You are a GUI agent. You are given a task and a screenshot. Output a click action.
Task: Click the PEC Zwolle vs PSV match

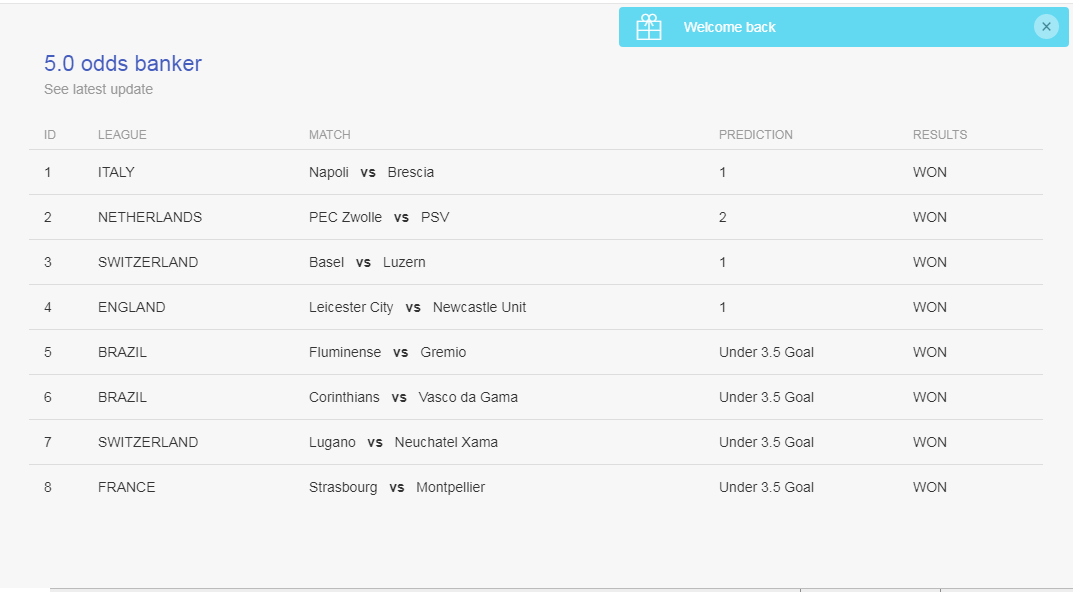click(x=379, y=218)
